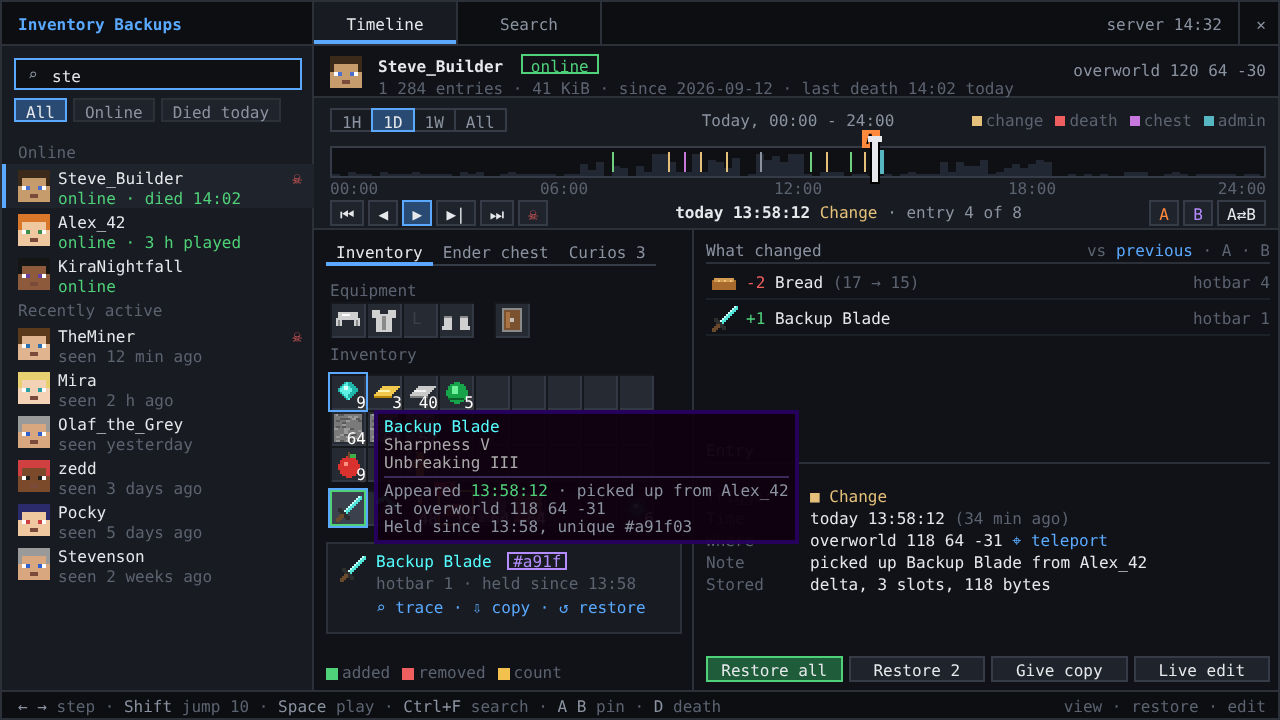Click the timeline playhead marker
Viewport: 1280px width, 720px height.
[874, 158]
